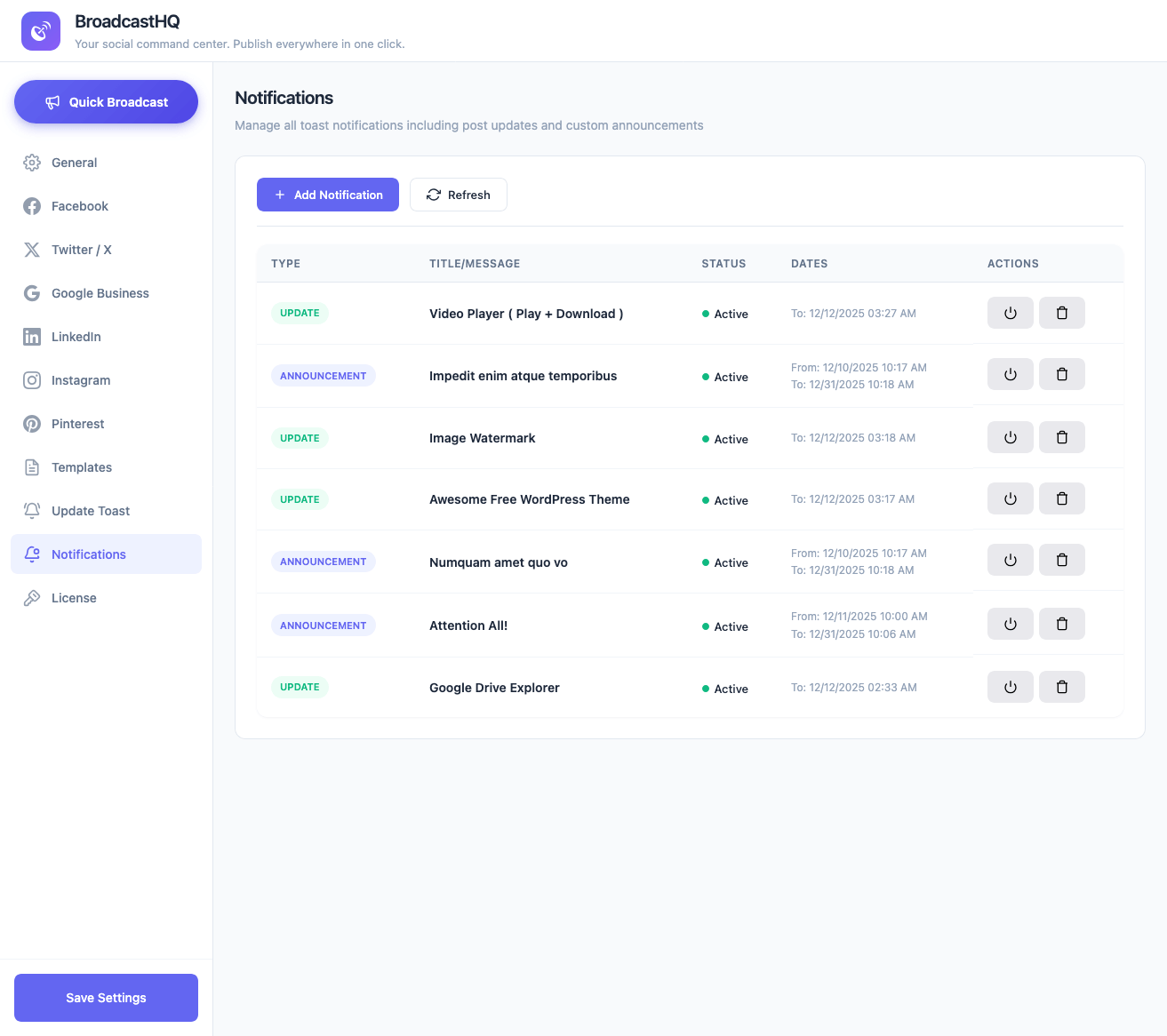The height and width of the screenshot is (1036, 1167).
Task: Select the General gear icon
Action: [x=32, y=163]
